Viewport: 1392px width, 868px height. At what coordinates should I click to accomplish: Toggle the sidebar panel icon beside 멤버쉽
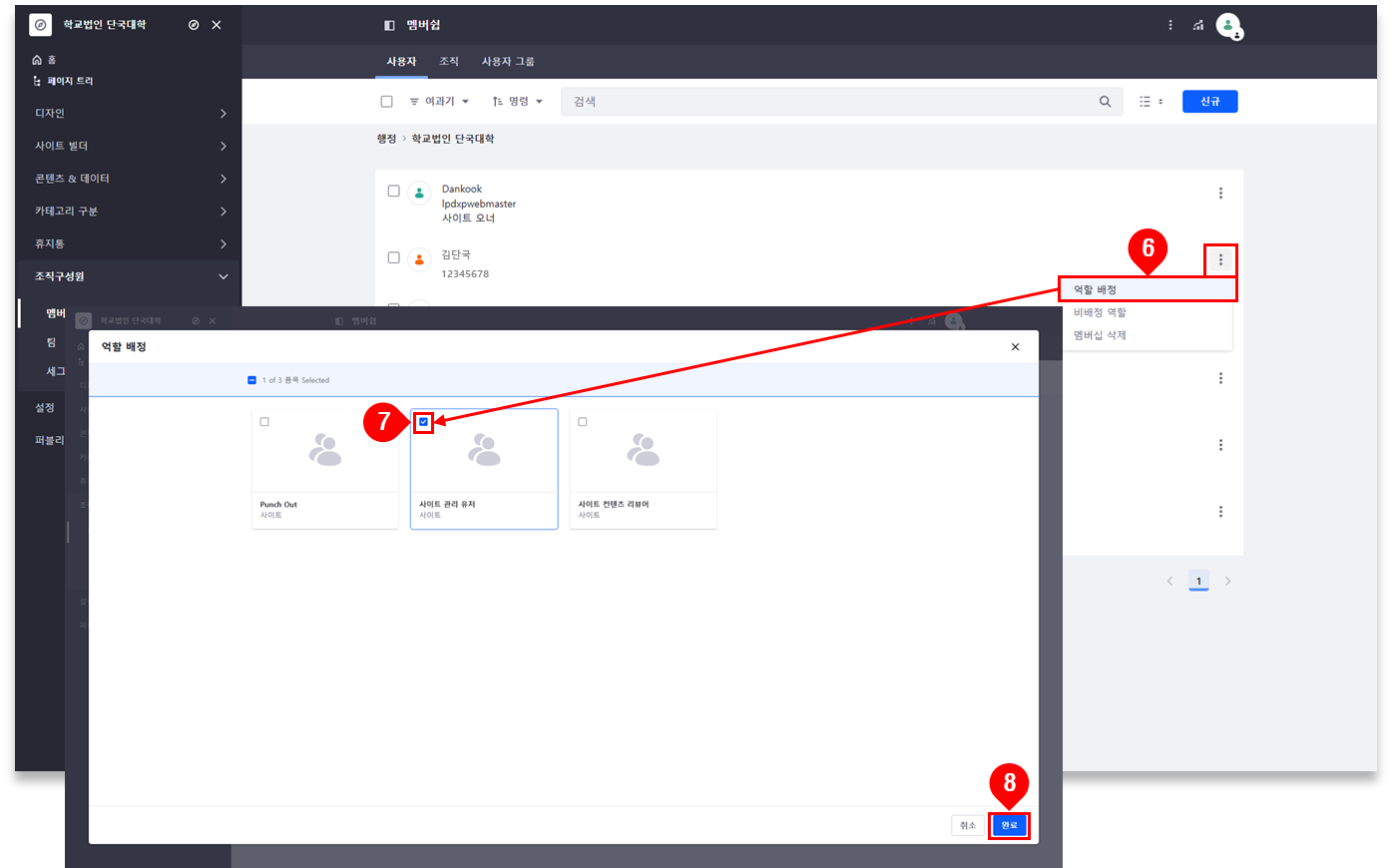[390, 25]
